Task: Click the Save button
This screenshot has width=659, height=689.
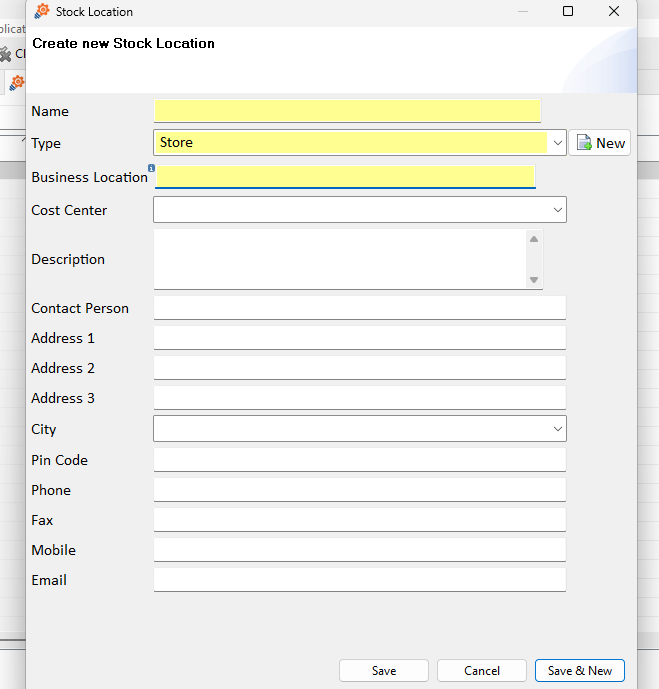Action: [384, 671]
